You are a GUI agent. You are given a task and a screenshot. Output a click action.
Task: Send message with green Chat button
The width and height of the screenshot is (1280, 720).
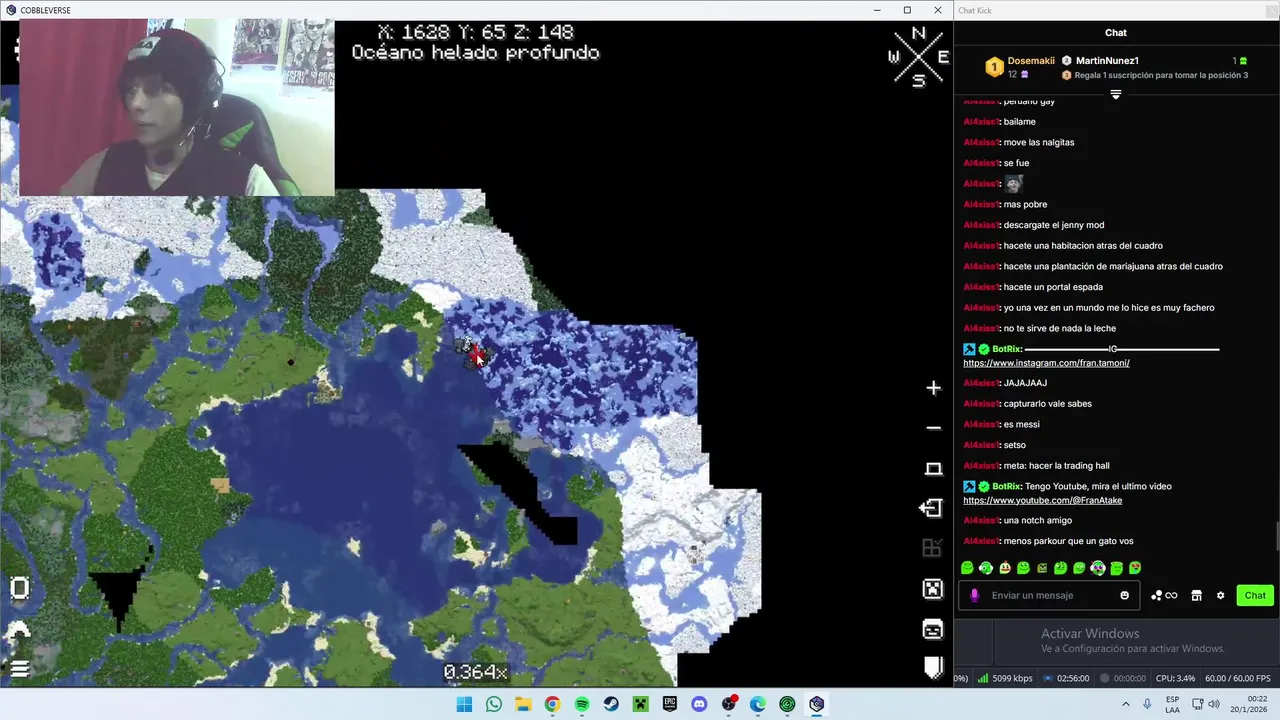tap(1255, 595)
